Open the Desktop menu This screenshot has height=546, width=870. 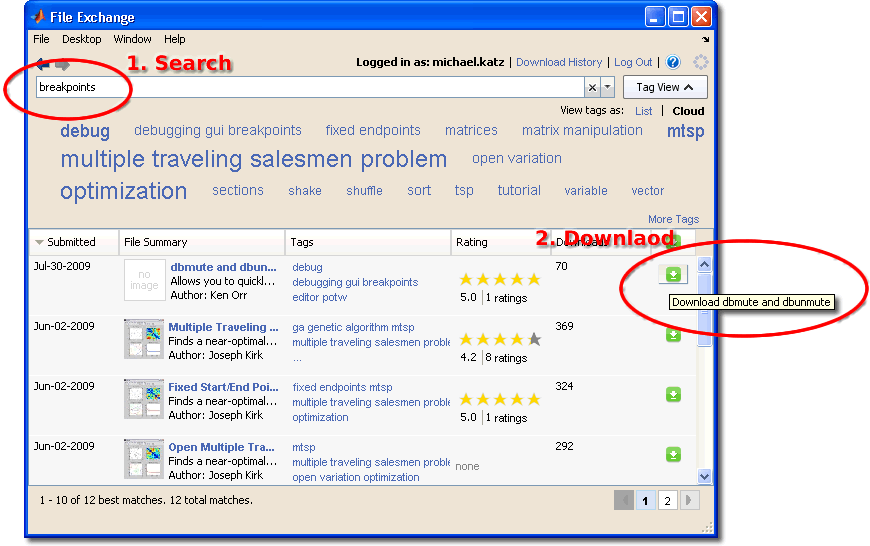[82, 39]
